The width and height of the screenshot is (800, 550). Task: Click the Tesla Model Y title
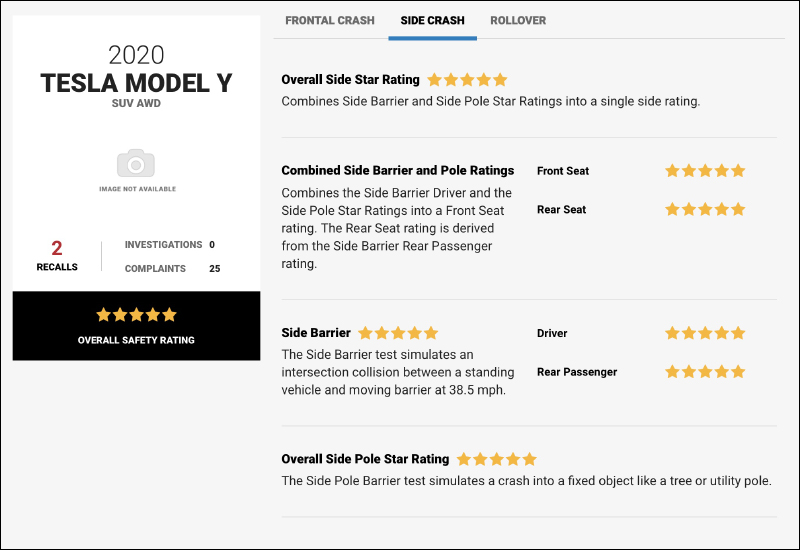pyautogui.click(x=136, y=83)
